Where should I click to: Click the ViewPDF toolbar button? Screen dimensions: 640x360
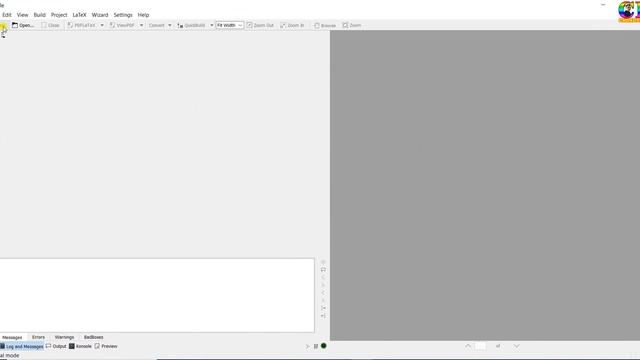tap(122, 25)
